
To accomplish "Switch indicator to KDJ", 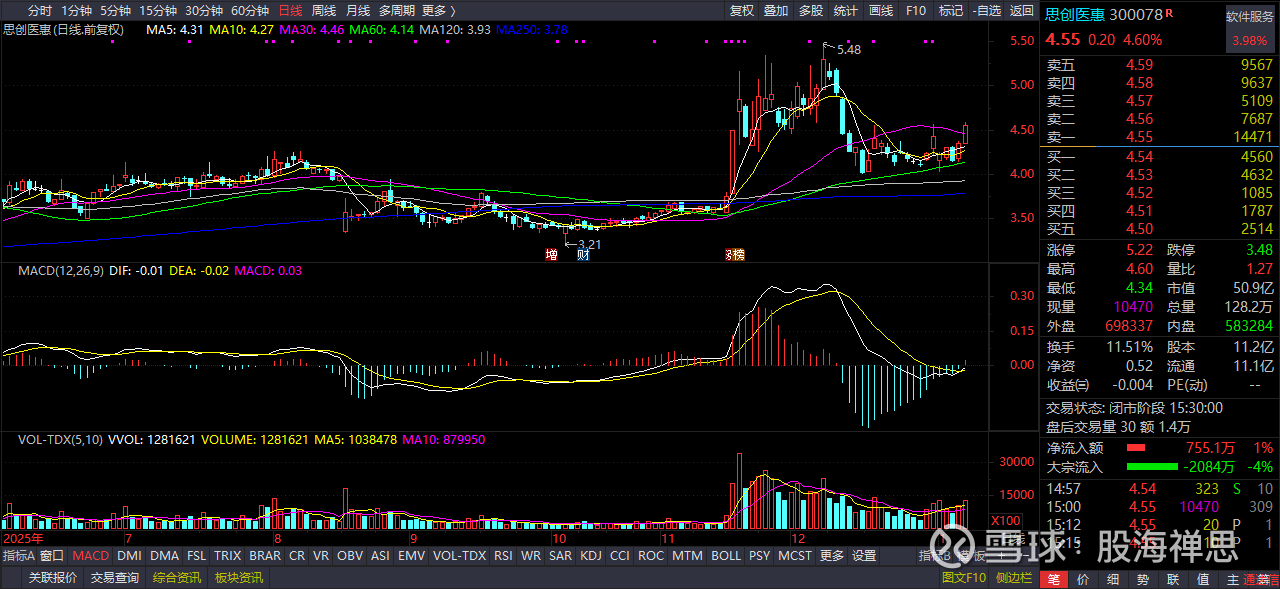I will [590, 556].
